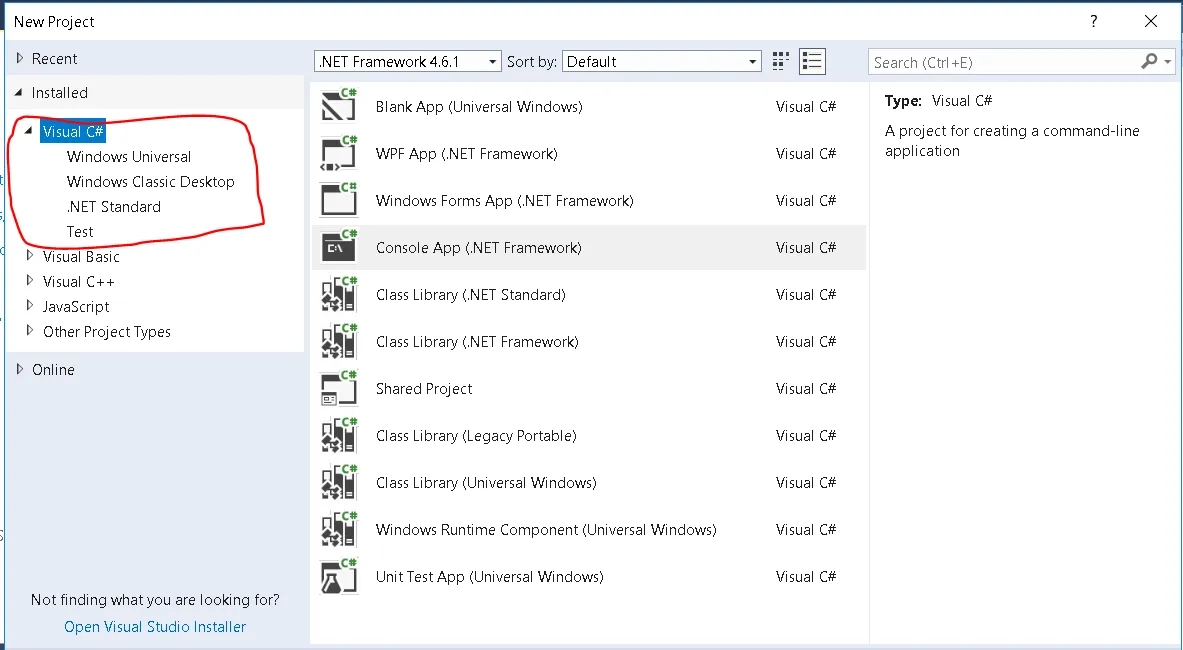Click Visual C# language in Shared Project row

point(806,388)
